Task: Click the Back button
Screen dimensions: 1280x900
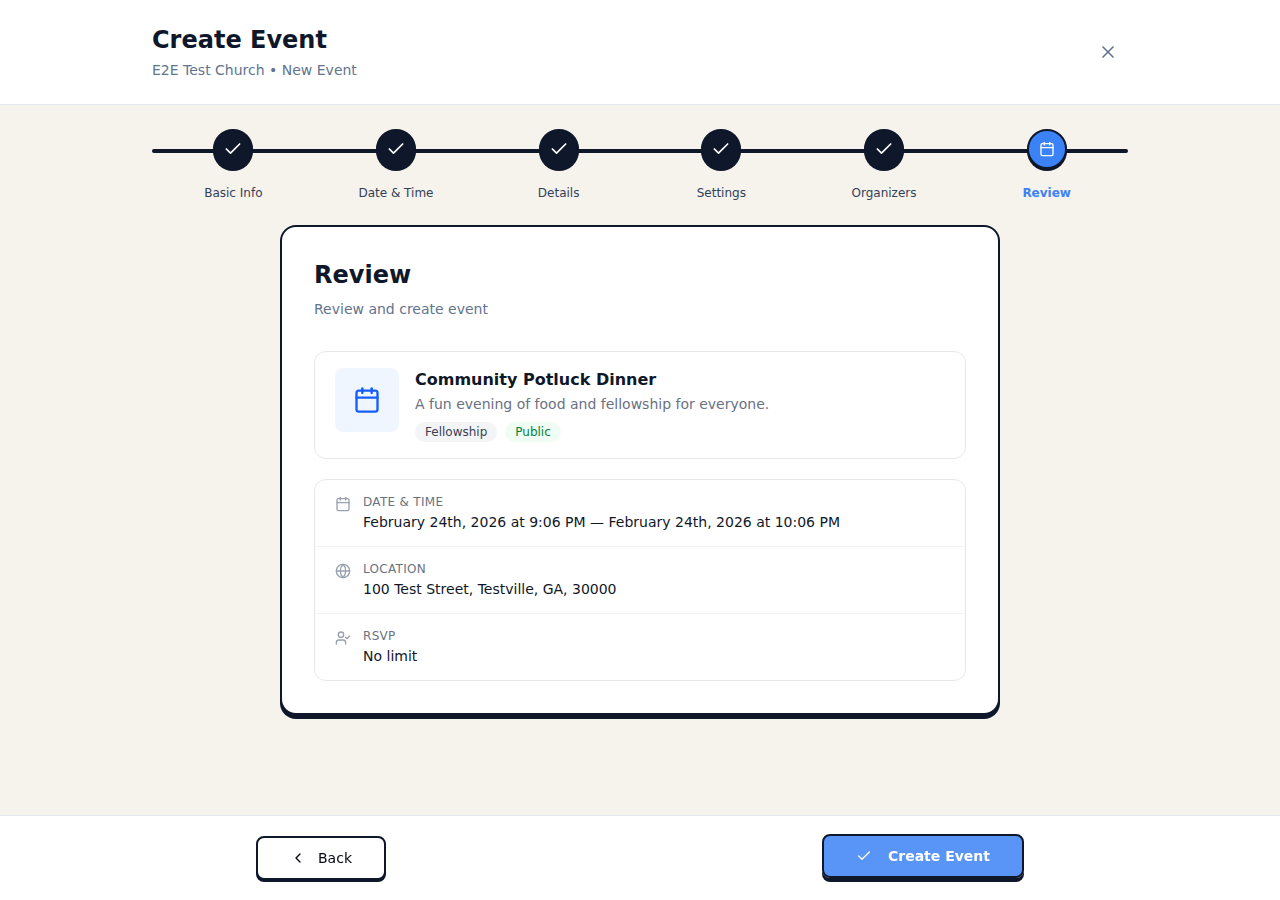Action: [x=320, y=857]
